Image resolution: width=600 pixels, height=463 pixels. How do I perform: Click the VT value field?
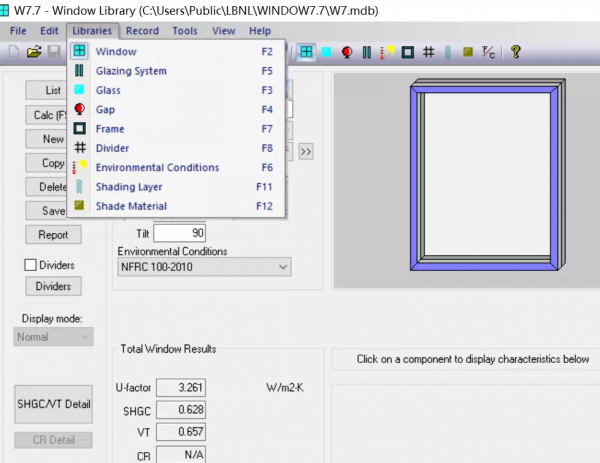point(181,432)
